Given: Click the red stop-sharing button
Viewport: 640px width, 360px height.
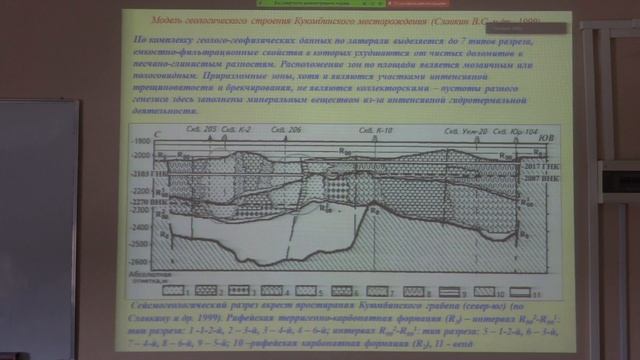Looking at the screenshot, I should 418,3.
